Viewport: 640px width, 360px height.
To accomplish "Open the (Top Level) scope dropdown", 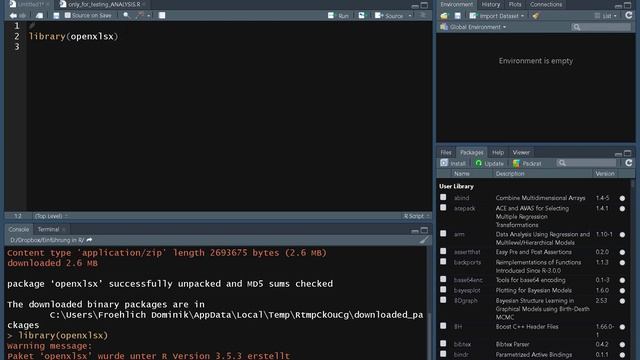I will (x=51, y=216).
